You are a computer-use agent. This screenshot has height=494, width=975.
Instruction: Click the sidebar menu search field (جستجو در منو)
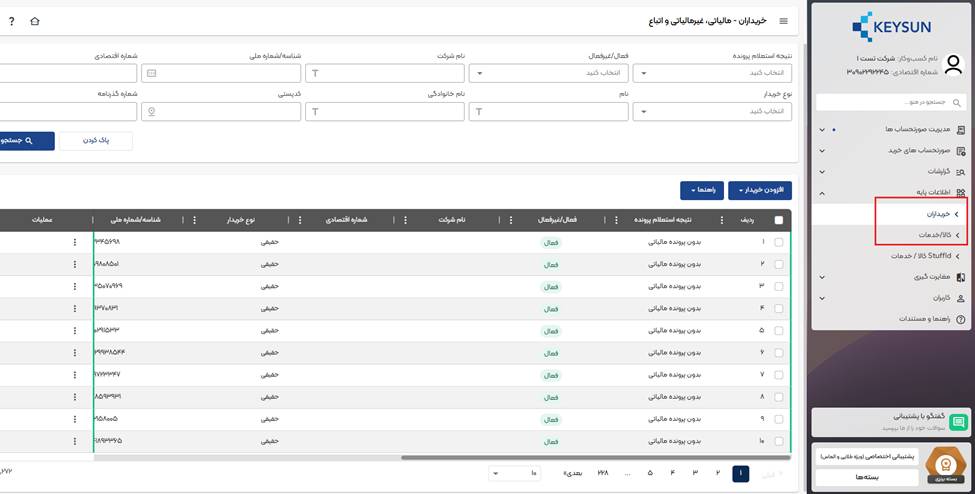[890, 102]
